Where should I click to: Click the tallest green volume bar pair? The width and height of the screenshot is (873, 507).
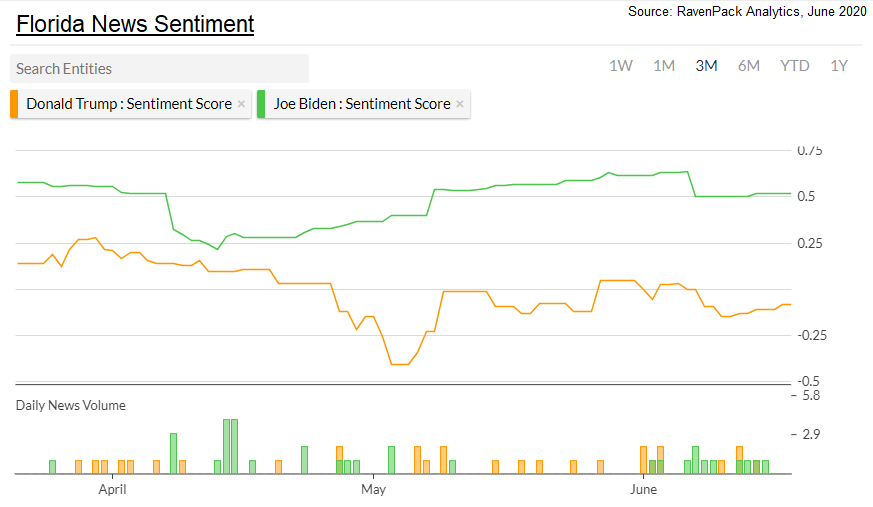231,446
